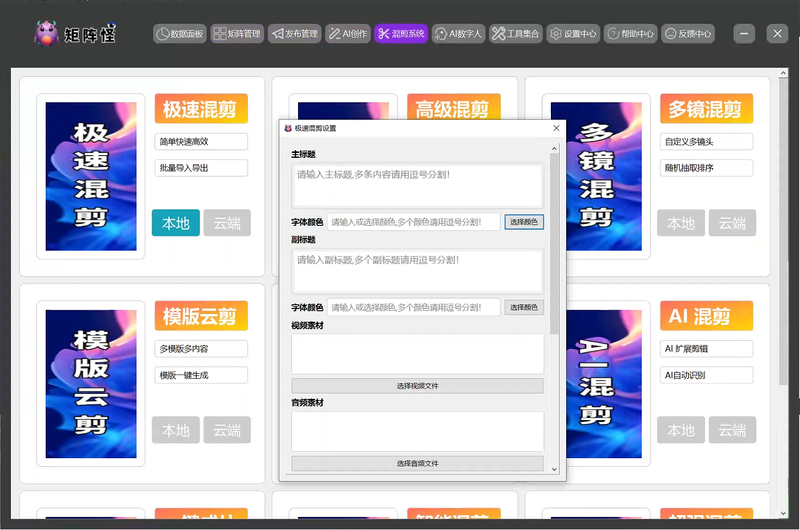This screenshot has width=800, height=530.
Task: Click 云端 under 多镜混剪
Action: 732,223
